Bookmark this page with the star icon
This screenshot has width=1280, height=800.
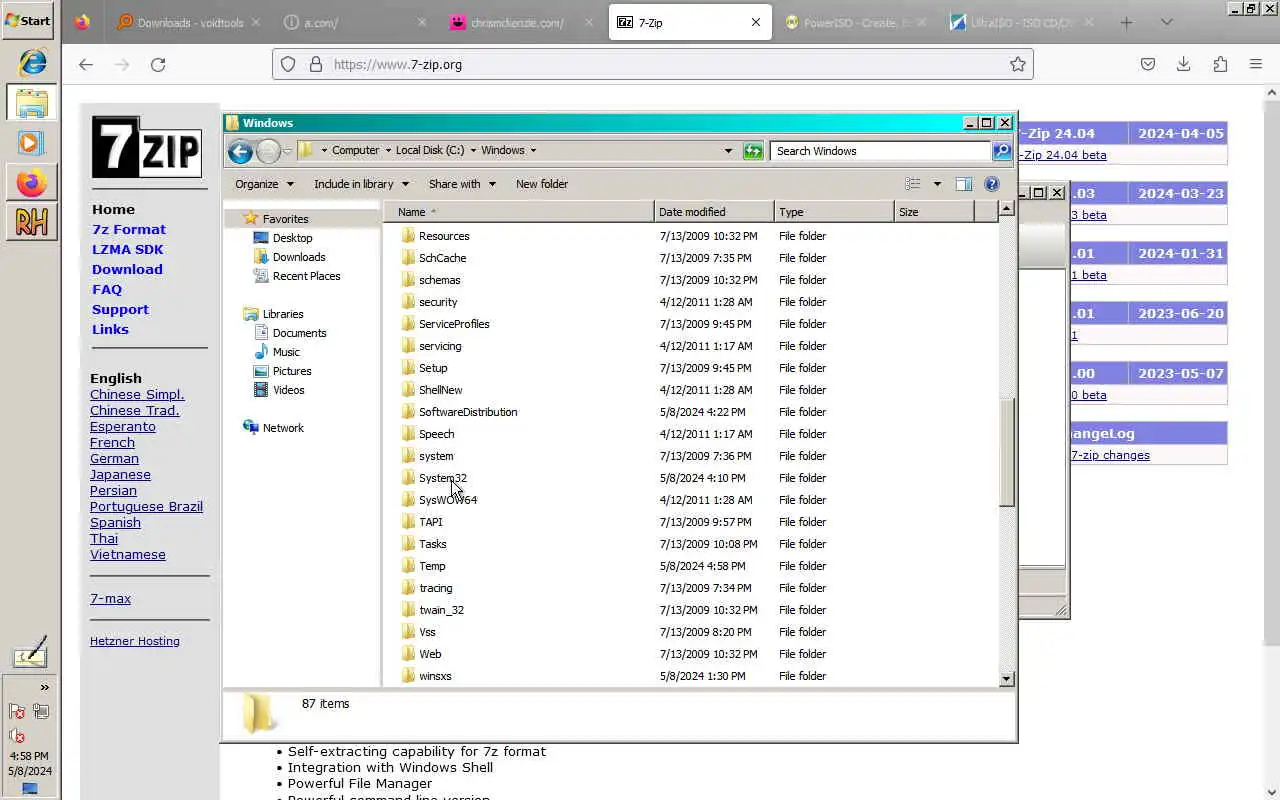pos(1018,64)
